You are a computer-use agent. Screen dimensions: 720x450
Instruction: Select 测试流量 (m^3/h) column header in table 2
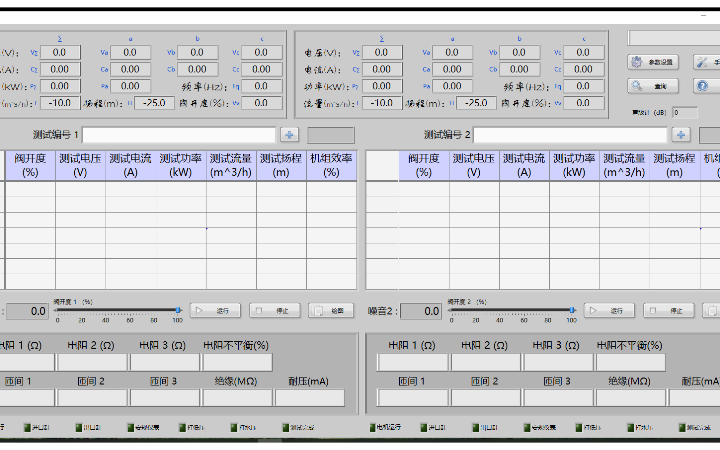pyautogui.click(x=624, y=166)
